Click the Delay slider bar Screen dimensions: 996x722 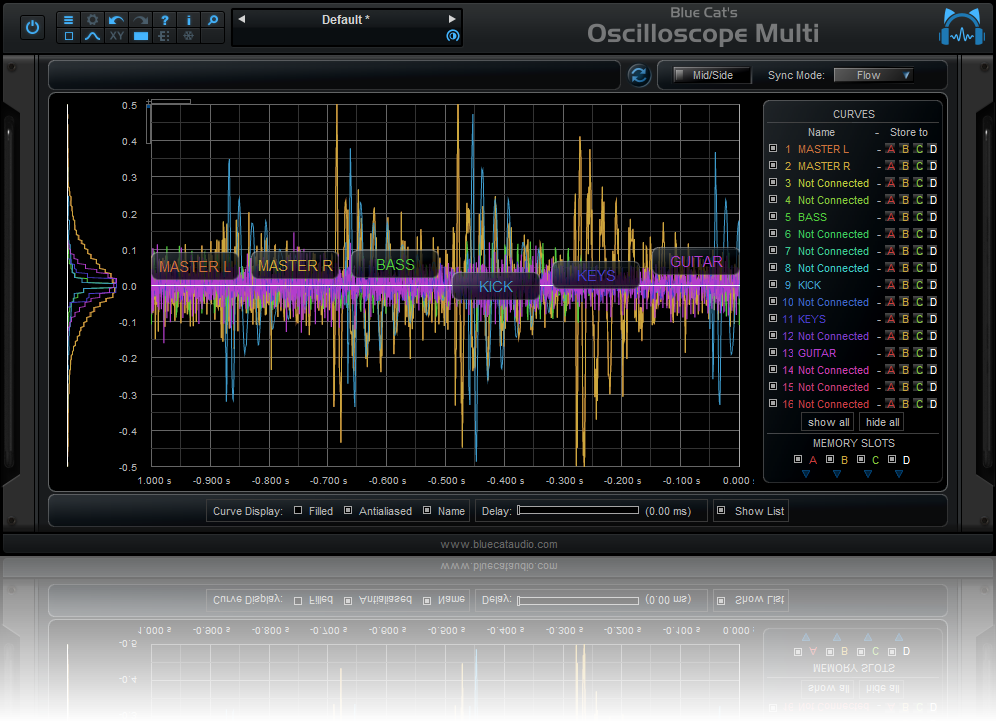coord(577,511)
